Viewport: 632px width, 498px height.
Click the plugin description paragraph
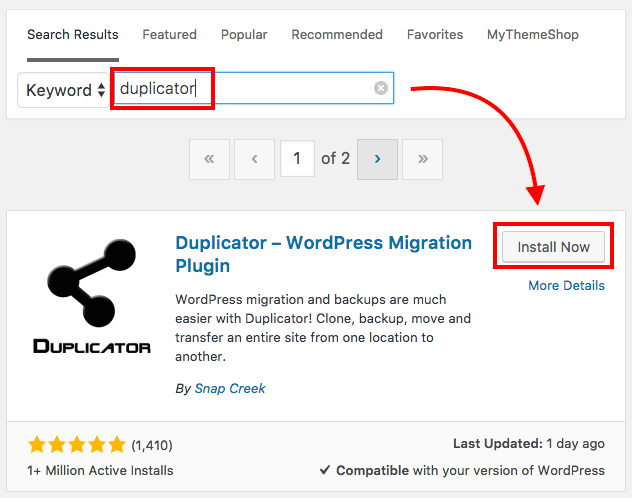pyautogui.click(x=323, y=328)
